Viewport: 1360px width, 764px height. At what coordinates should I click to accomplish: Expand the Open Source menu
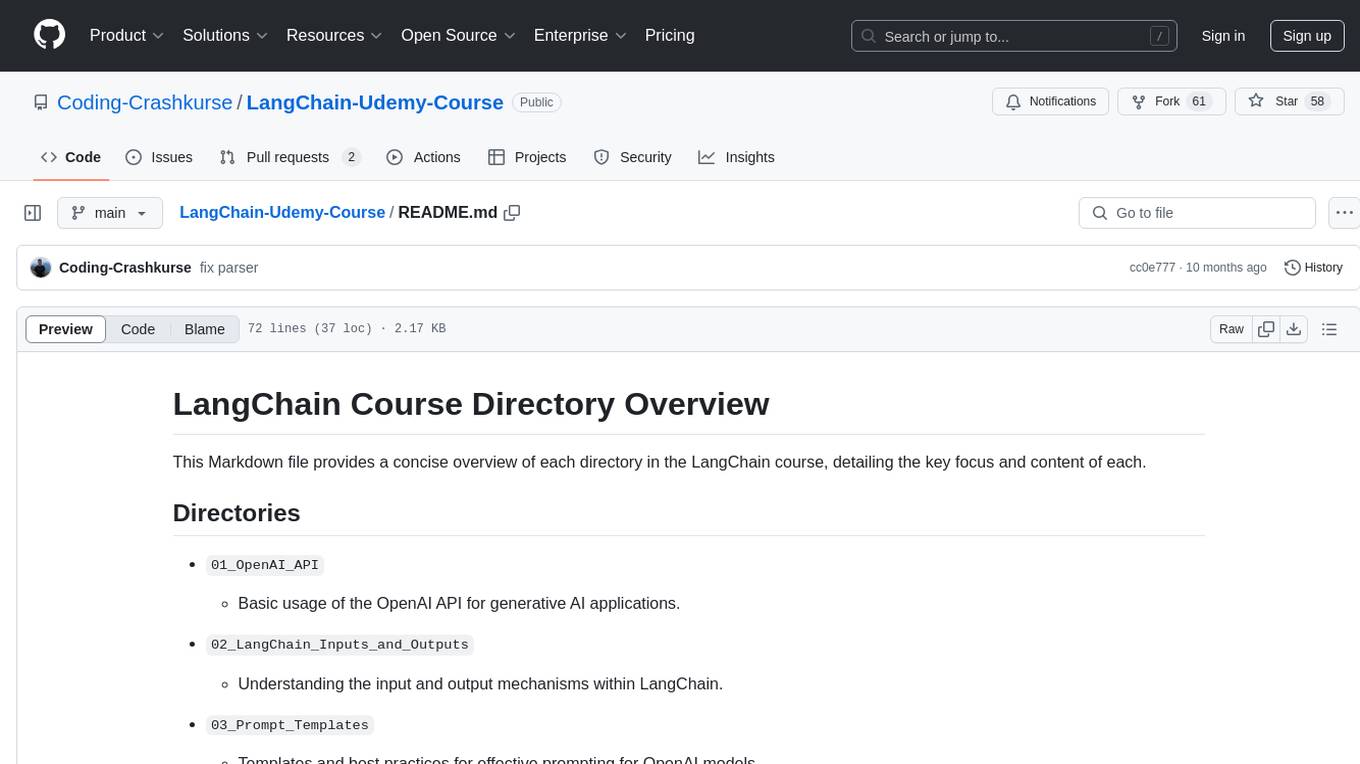tap(458, 35)
